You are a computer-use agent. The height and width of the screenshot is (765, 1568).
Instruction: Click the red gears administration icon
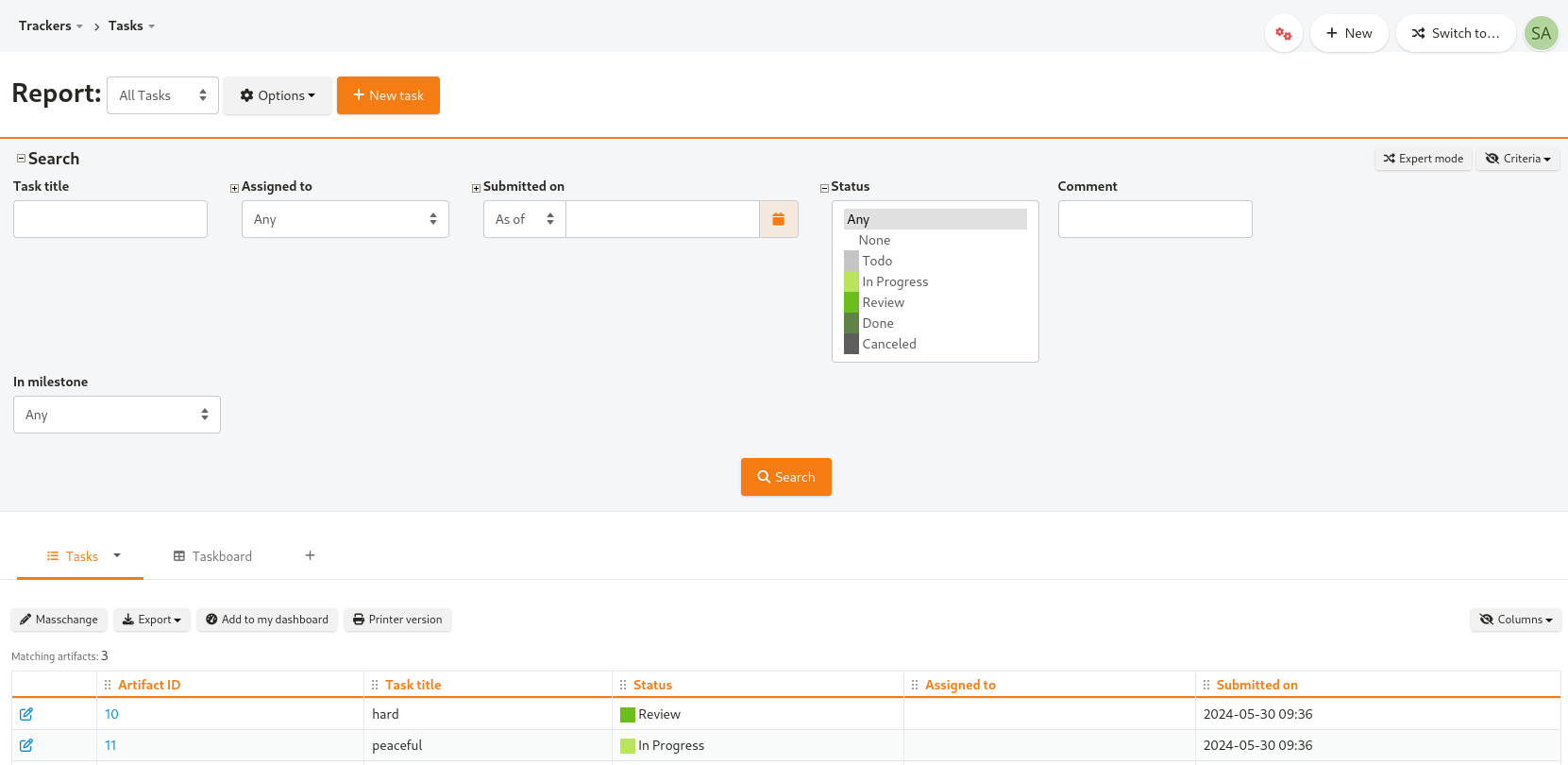coord(1283,34)
